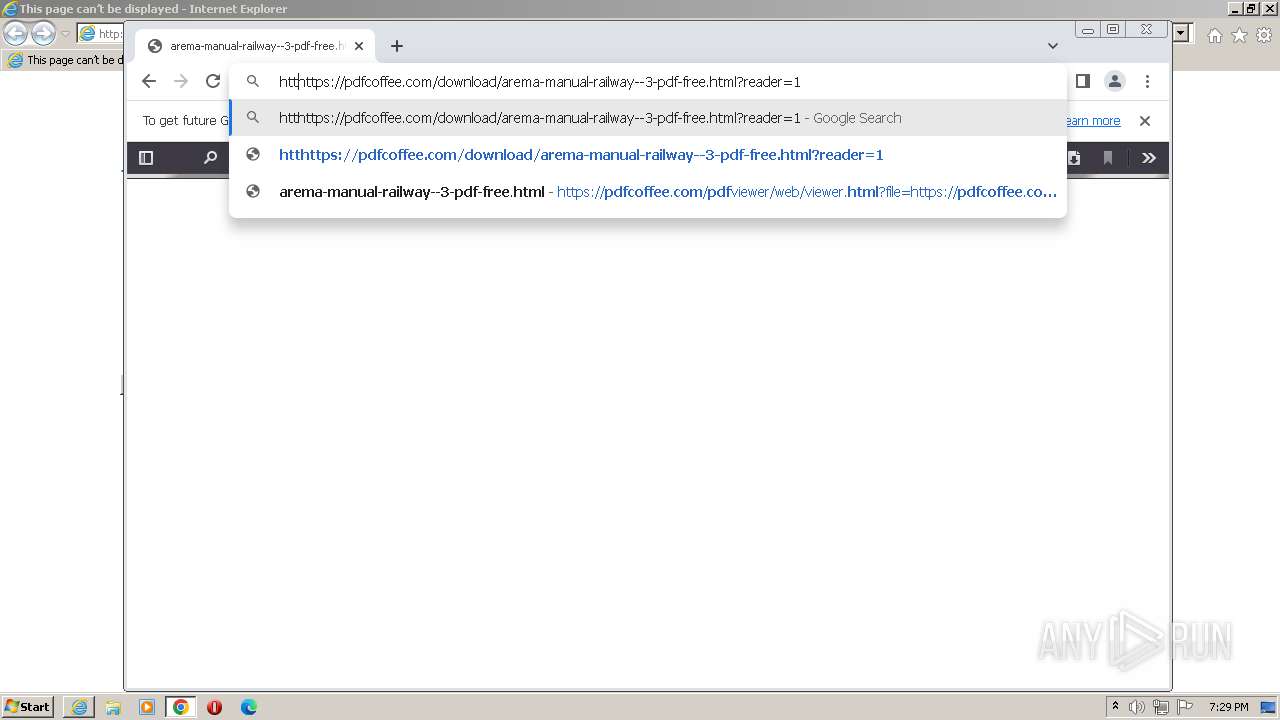Open a new Chrome tab

[397, 46]
